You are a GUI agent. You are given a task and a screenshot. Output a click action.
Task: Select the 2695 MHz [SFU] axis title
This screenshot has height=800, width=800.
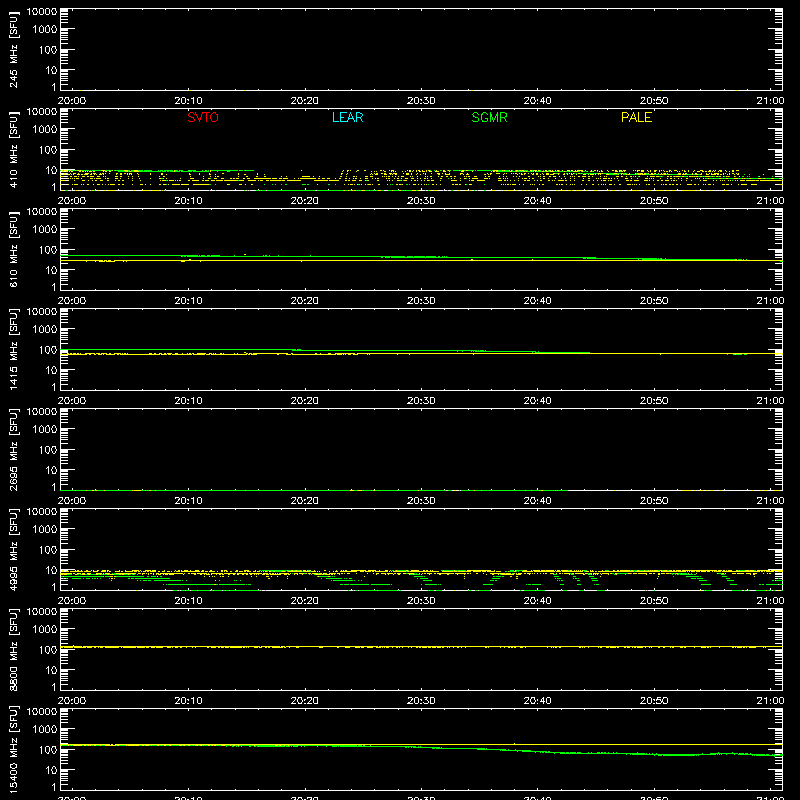point(13,450)
